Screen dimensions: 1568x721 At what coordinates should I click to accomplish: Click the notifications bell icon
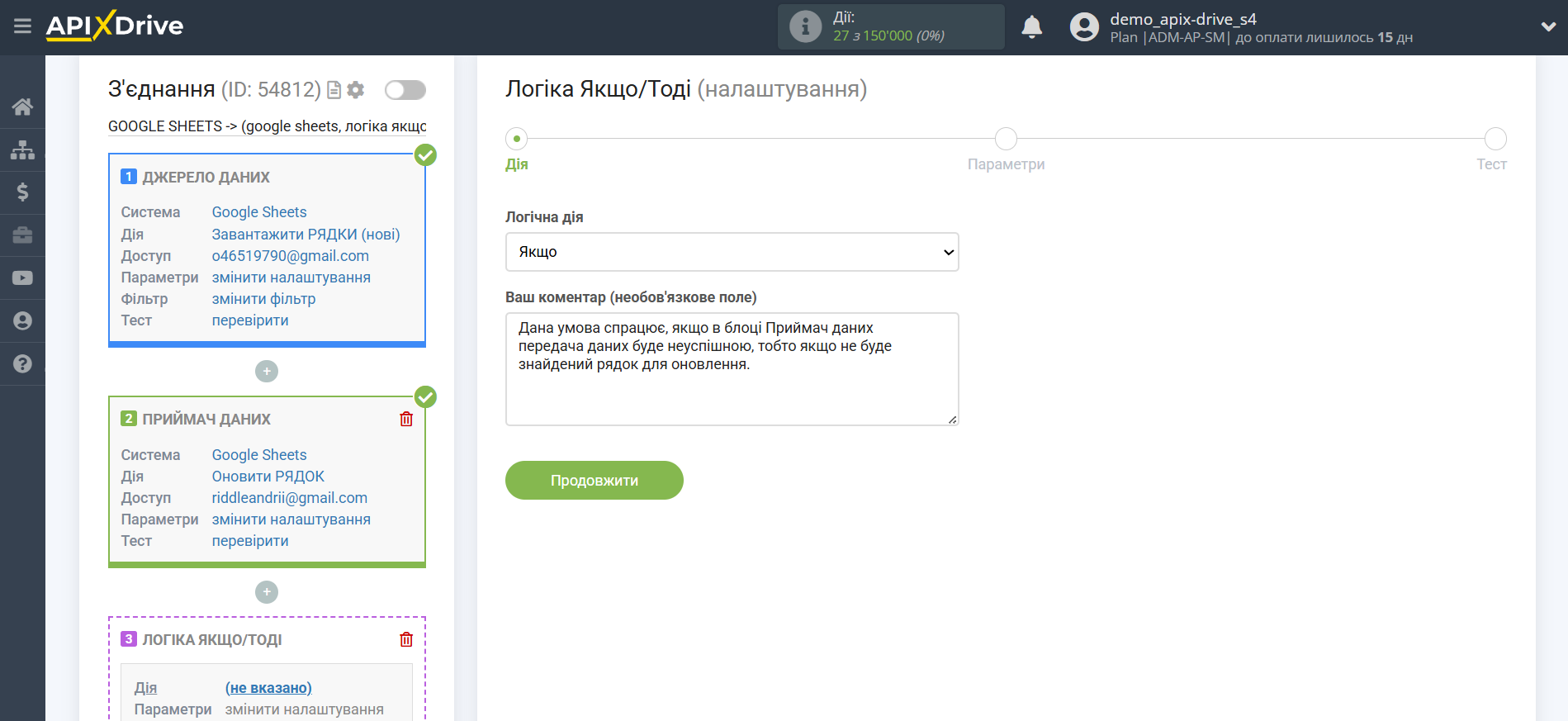[x=1032, y=27]
